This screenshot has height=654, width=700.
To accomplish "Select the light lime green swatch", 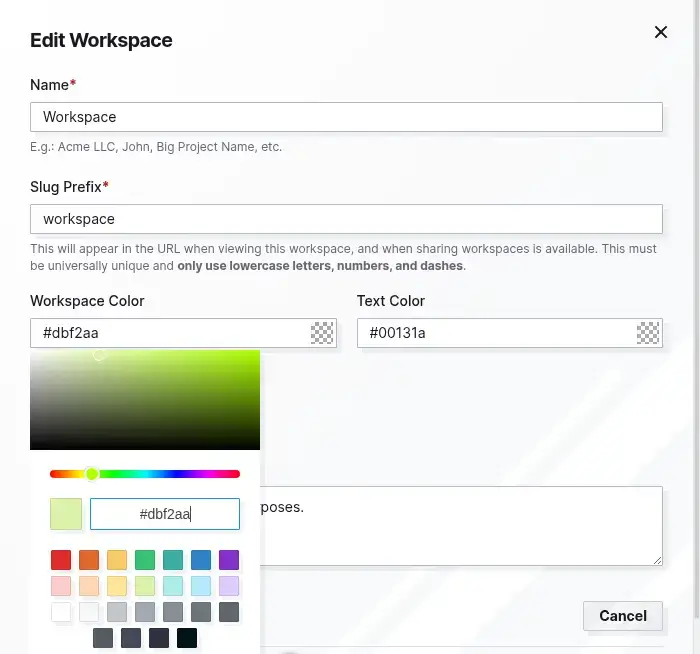I will tap(145, 586).
